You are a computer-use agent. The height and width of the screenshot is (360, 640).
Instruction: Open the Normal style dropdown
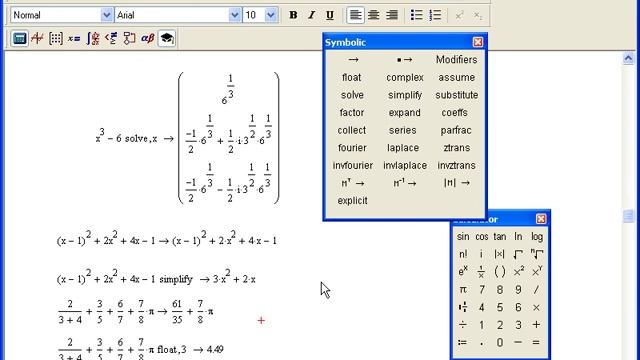click(x=106, y=15)
